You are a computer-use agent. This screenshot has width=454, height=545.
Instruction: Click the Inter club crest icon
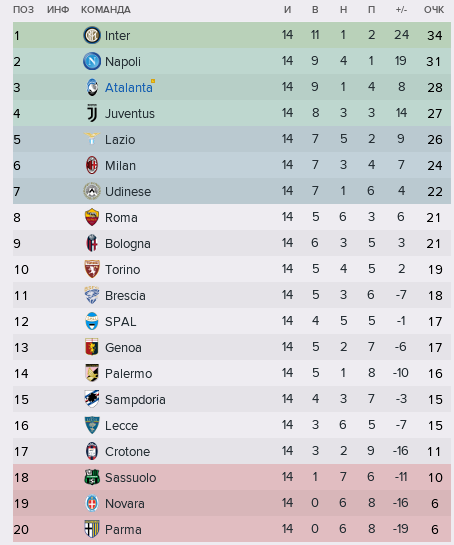click(92, 35)
